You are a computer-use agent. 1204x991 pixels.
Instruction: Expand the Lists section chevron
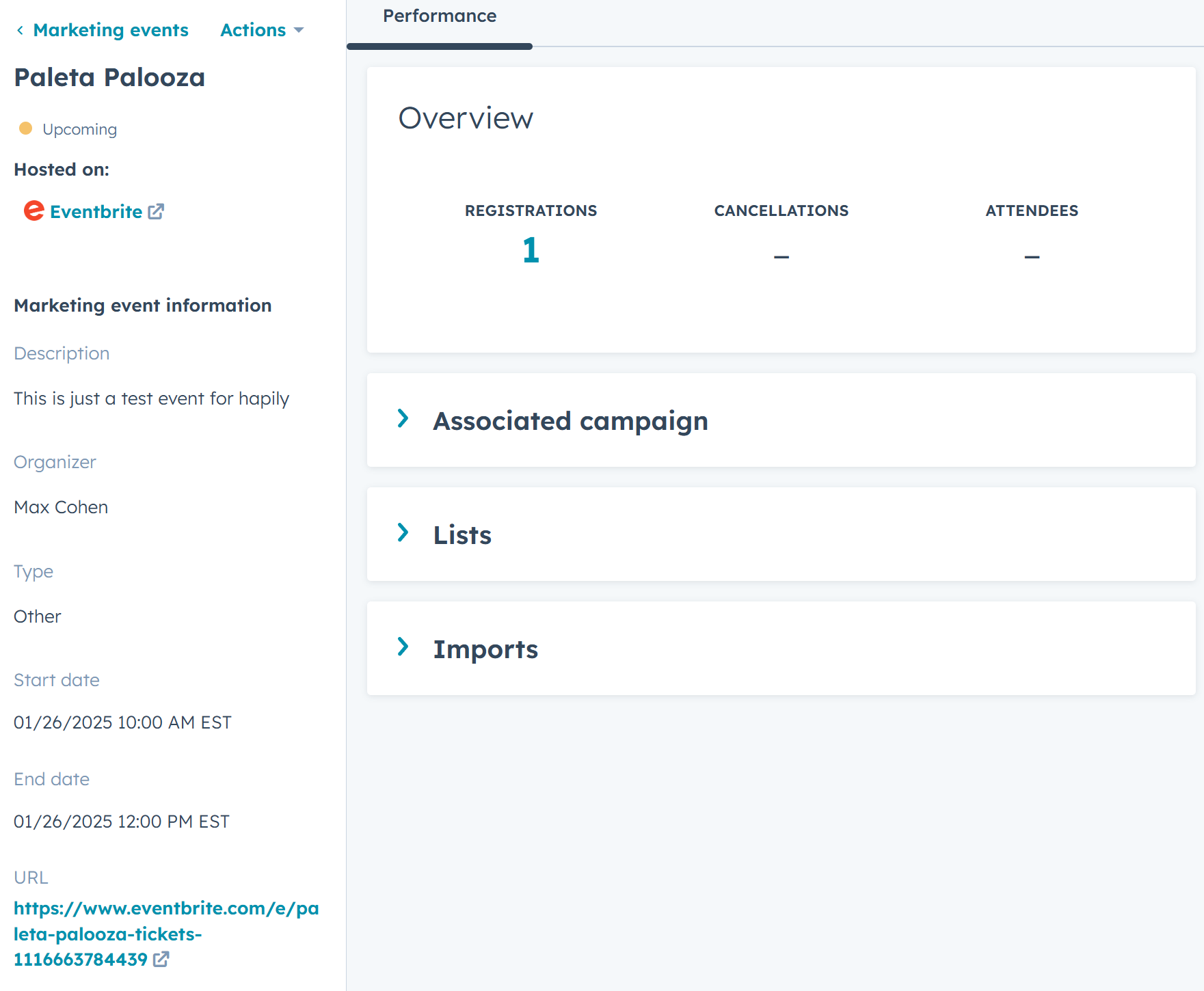point(403,532)
